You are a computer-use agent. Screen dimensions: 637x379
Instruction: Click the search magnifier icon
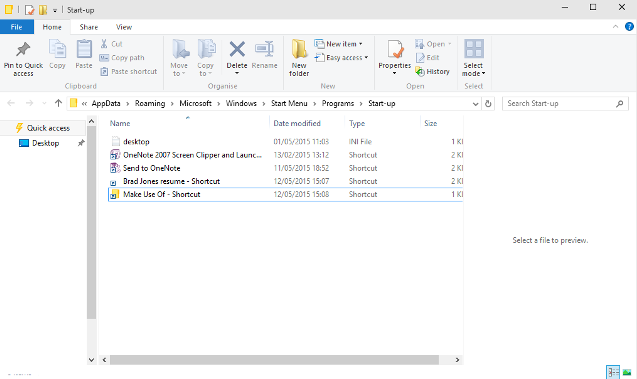(619, 104)
